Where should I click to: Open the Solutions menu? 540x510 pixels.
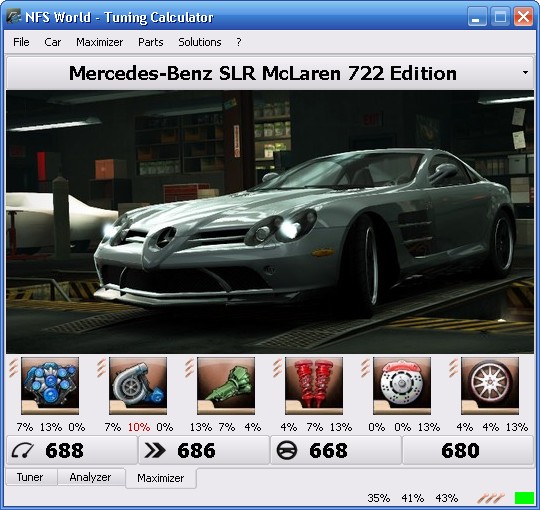click(x=200, y=42)
